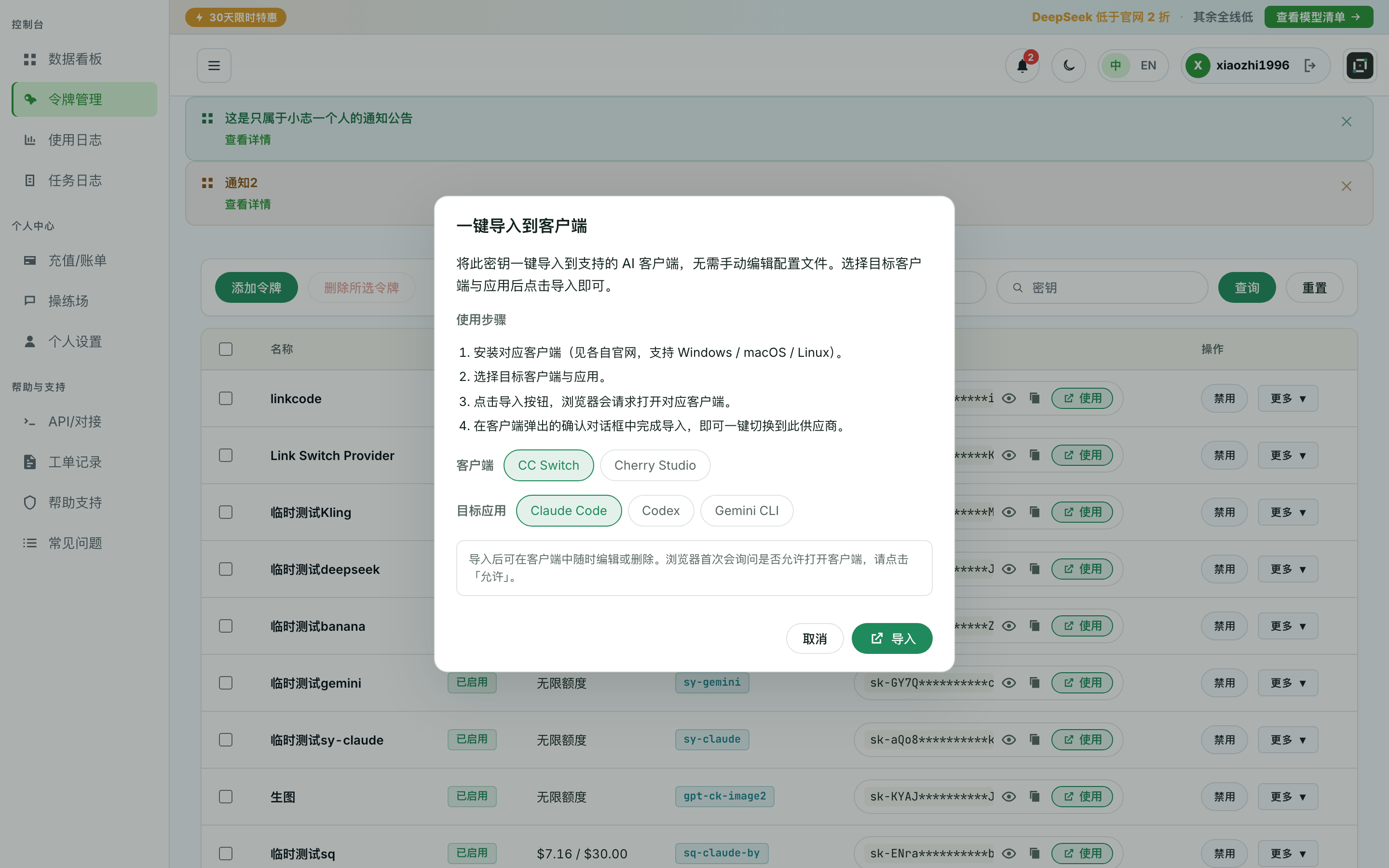Switch language to EN
Viewport: 1389px width, 868px height.
click(1148, 66)
